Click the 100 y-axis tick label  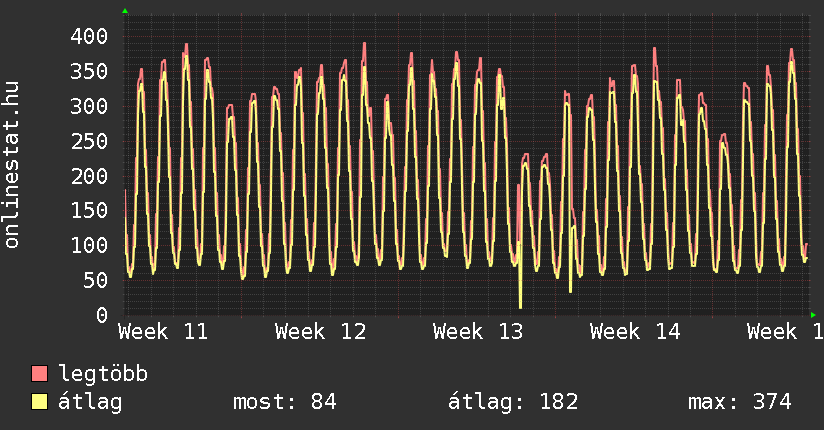click(x=89, y=245)
